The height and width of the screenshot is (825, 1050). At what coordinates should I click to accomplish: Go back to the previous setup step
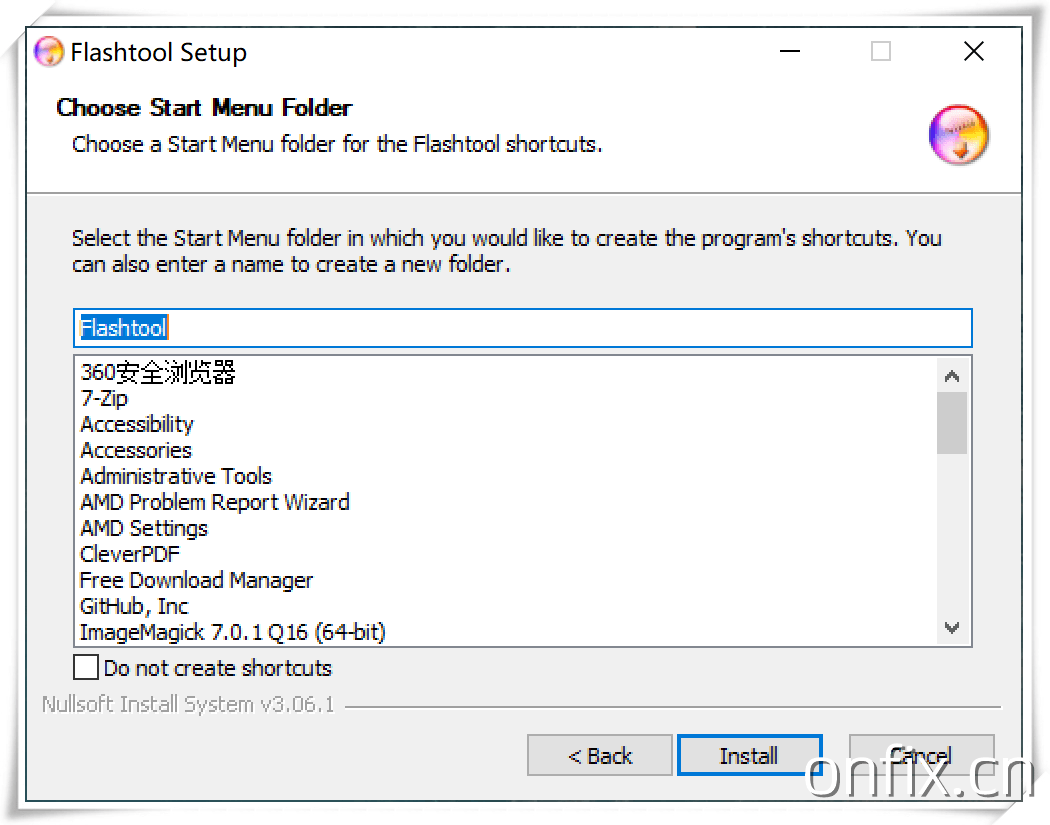pyautogui.click(x=599, y=755)
